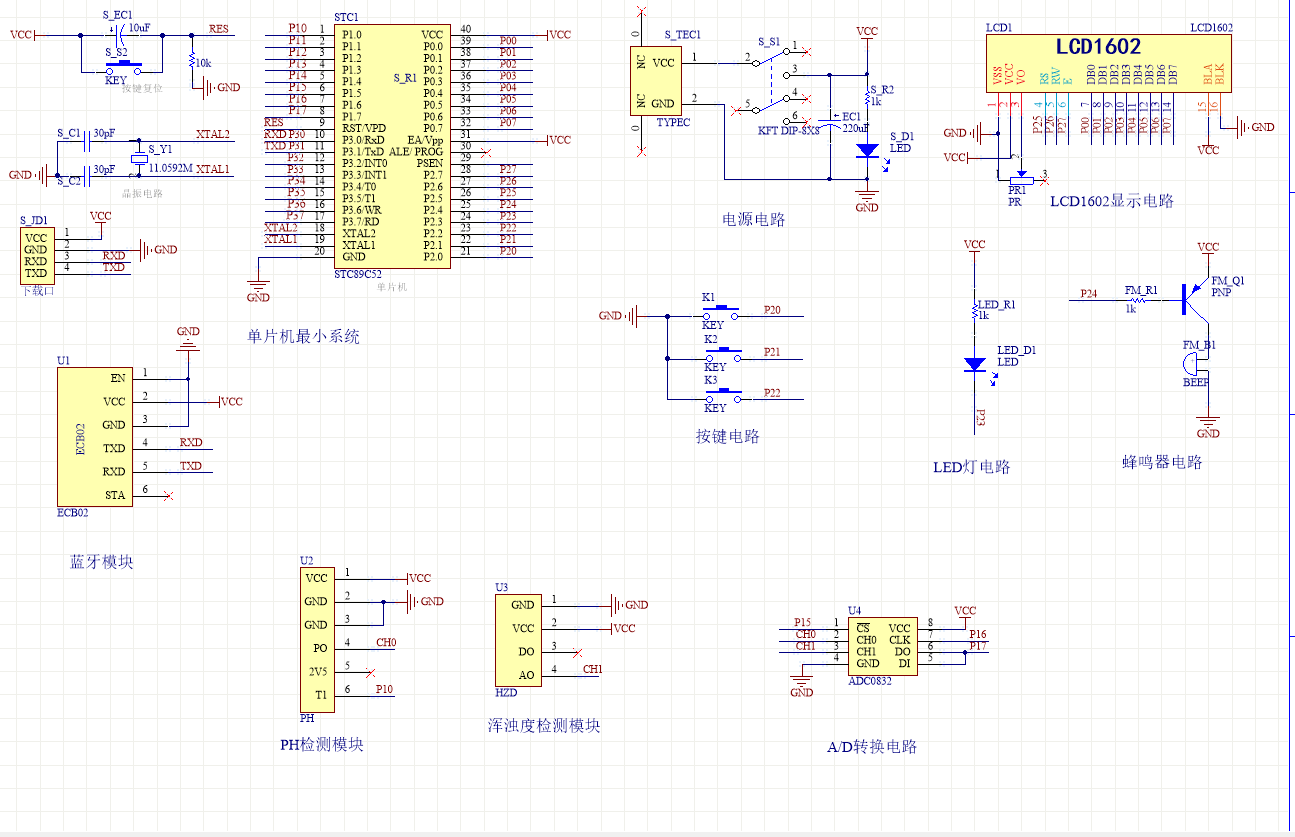Click the 单片机最小系统 text label
The height and width of the screenshot is (837, 1295).
(303, 337)
